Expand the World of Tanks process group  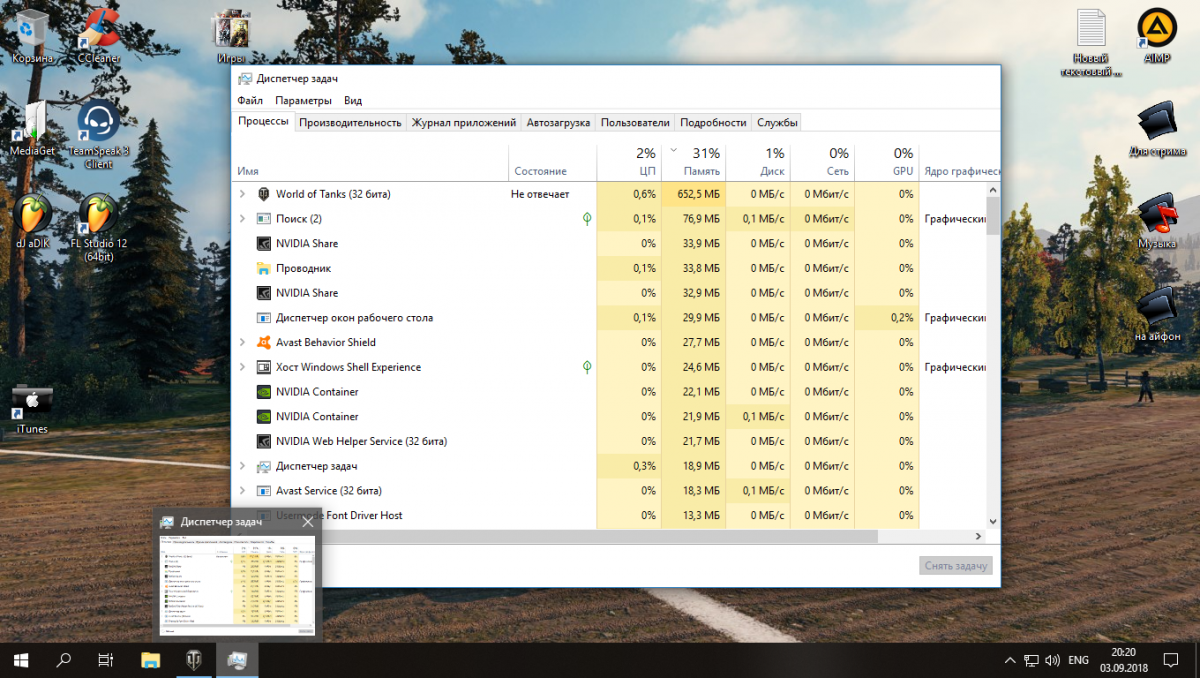click(x=242, y=194)
